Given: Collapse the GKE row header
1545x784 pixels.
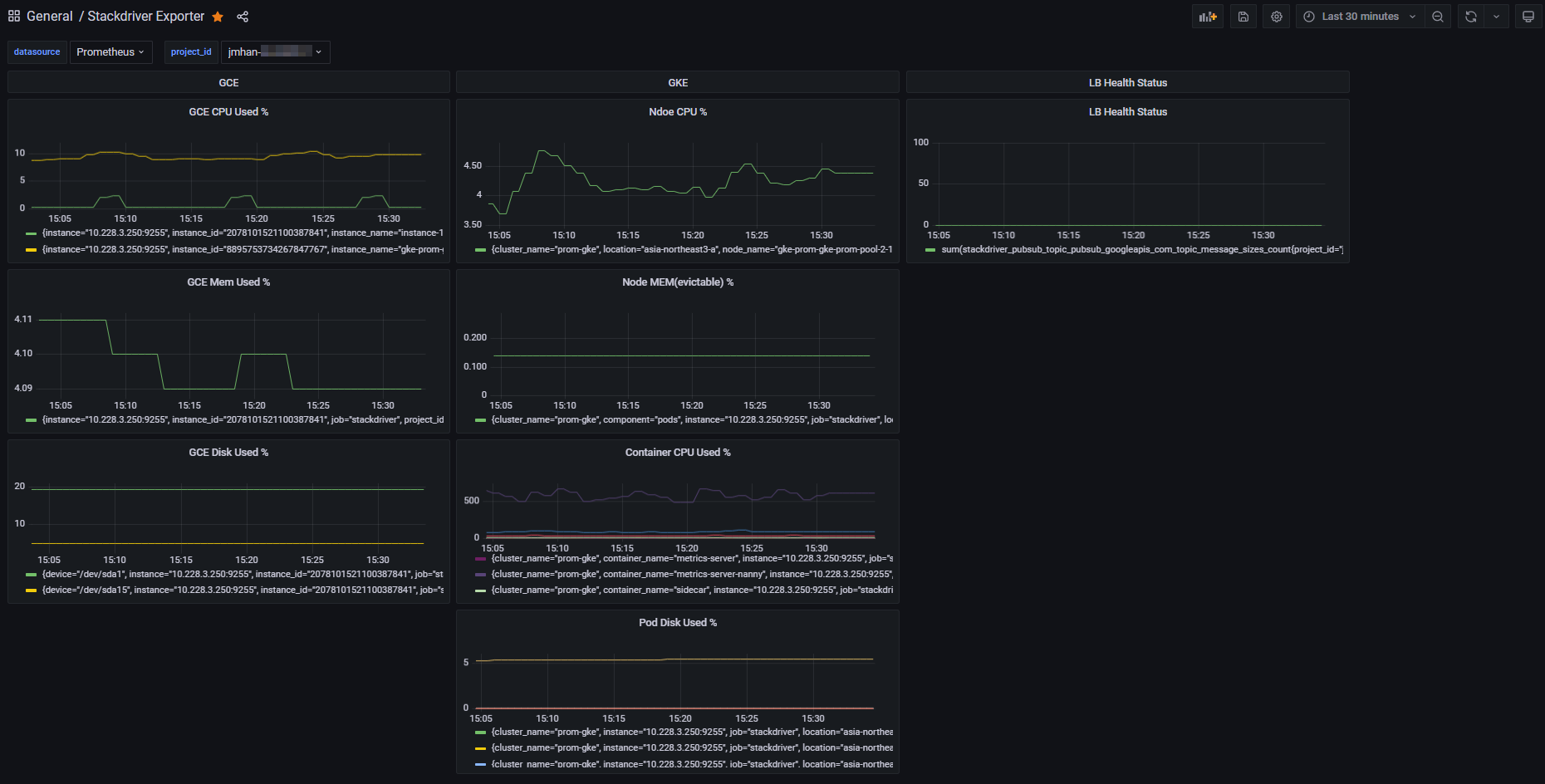Looking at the screenshot, I should (678, 82).
